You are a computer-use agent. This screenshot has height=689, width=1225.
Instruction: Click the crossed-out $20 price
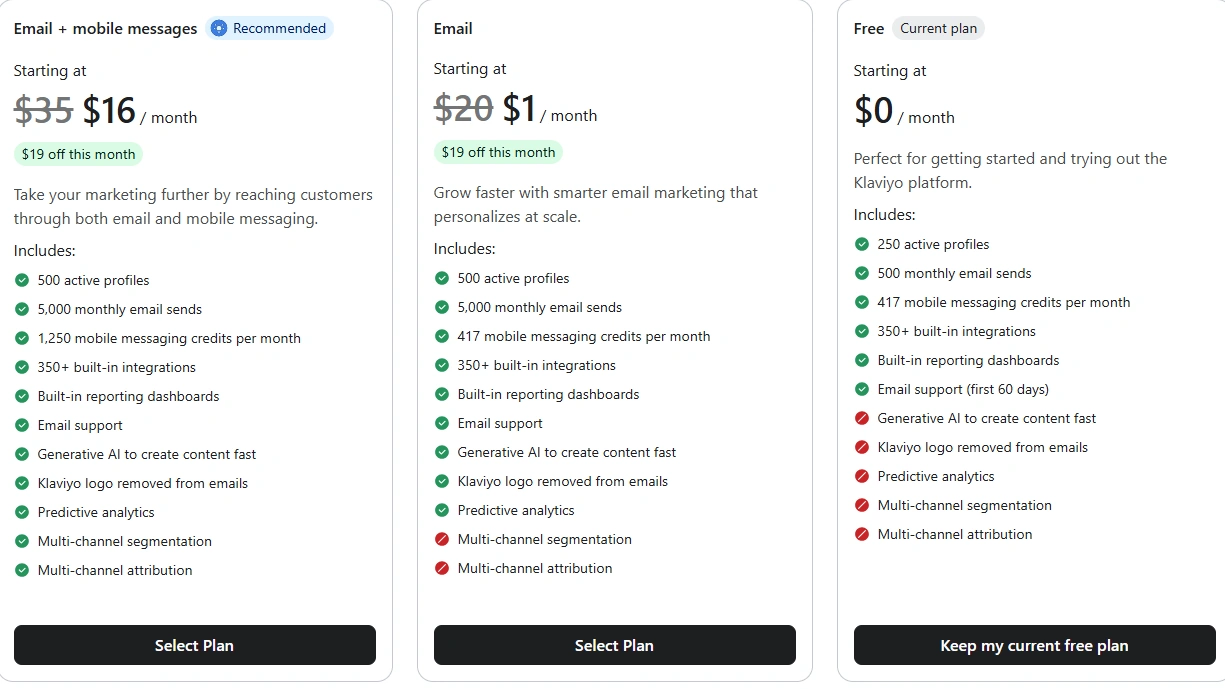coord(464,108)
